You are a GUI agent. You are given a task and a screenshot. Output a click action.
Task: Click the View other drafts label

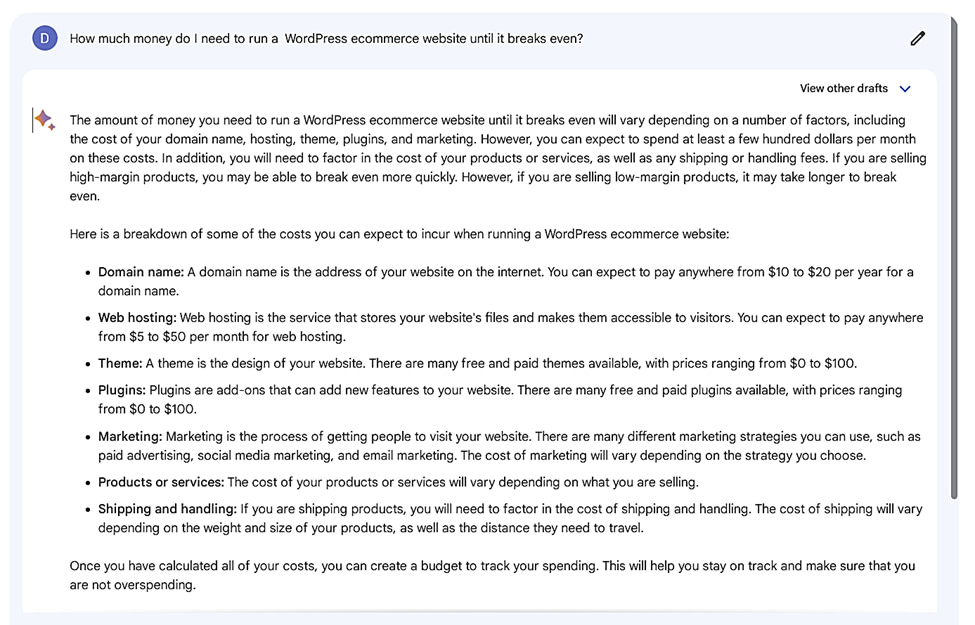pyautogui.click(x=843, y=89)
